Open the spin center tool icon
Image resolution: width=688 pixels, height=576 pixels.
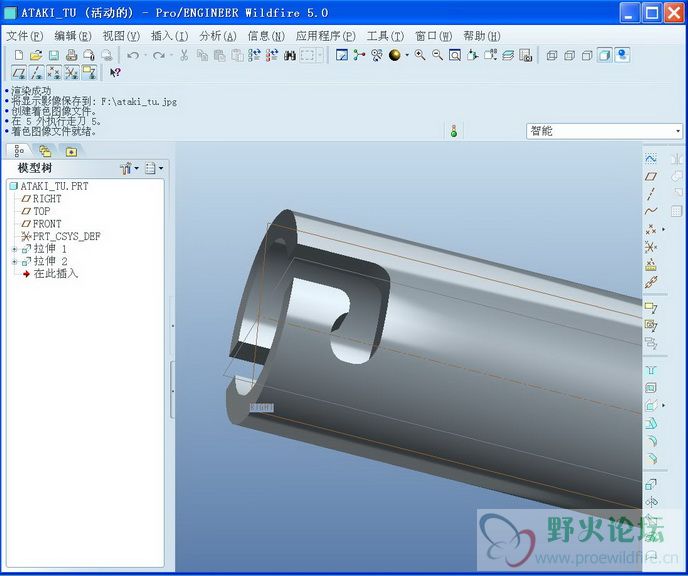359,55
